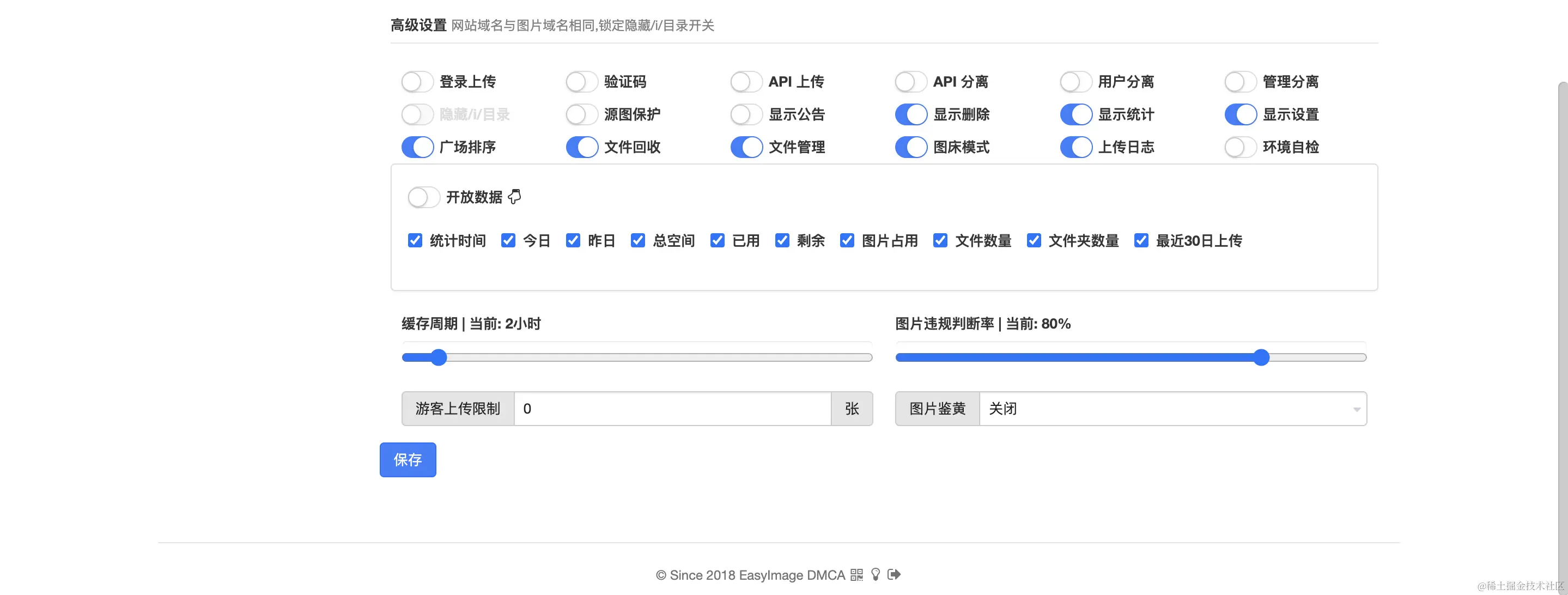The image size is (1568, 595).
Task: Uncheck the 图片占用 checkbox
Action: [847, 240]
